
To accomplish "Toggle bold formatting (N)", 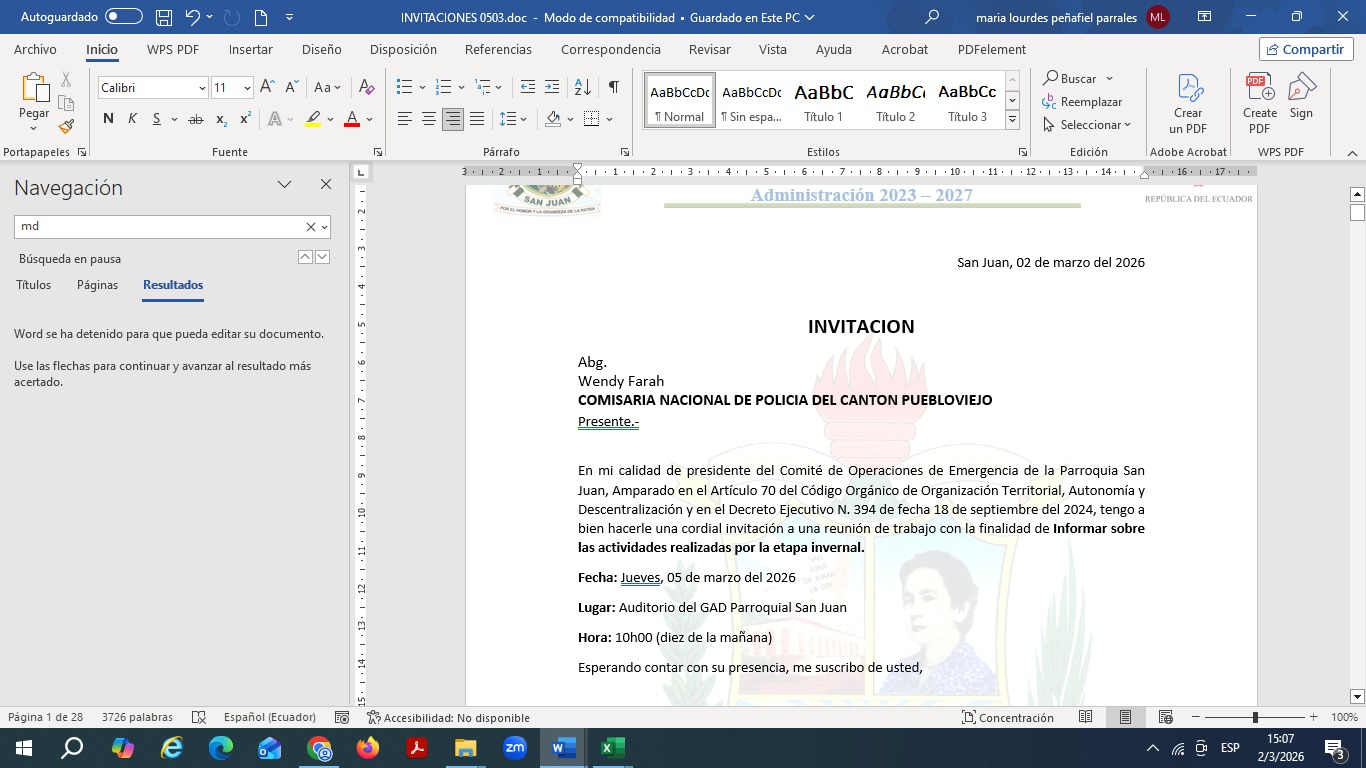I will click(108, 119).
